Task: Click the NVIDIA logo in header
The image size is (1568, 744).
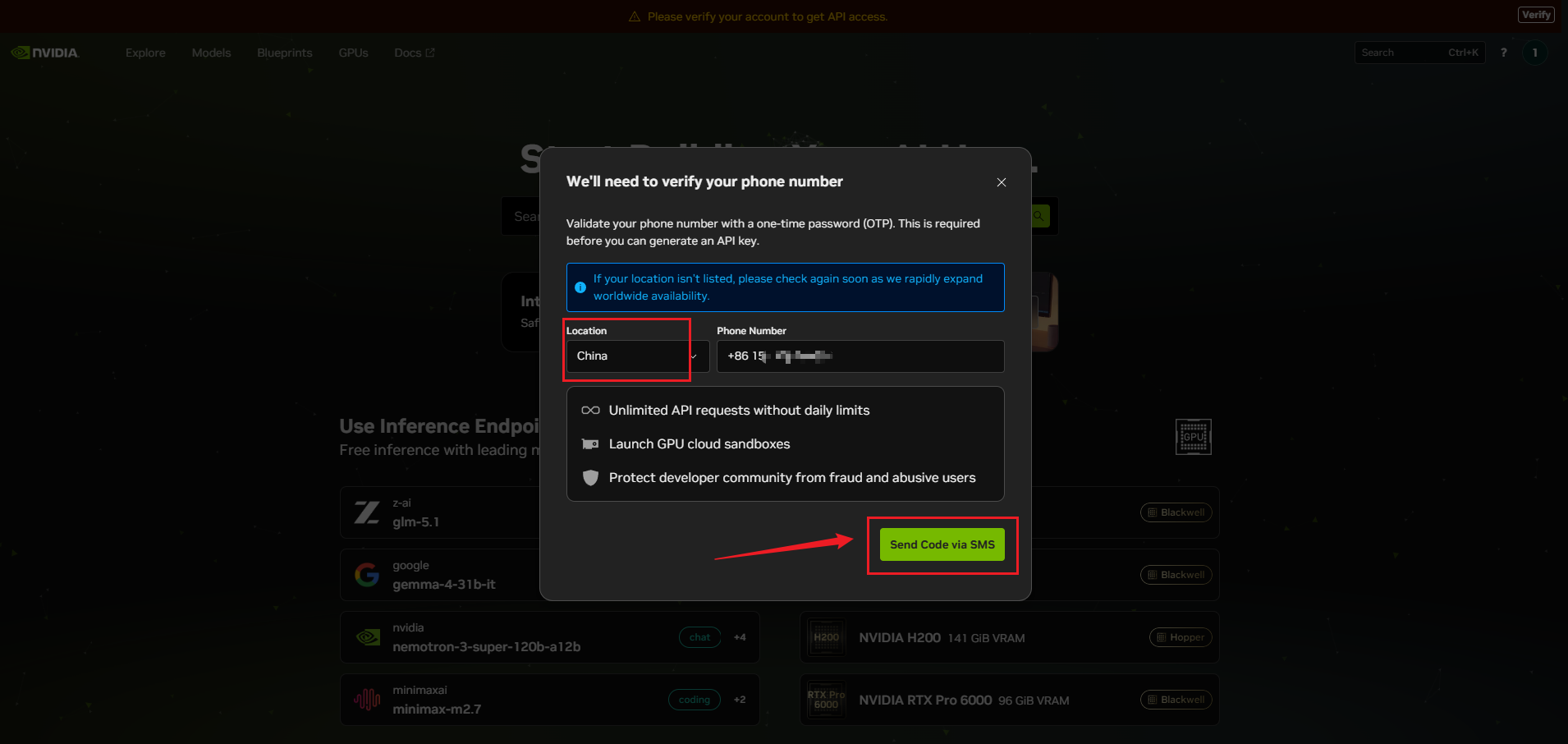Action: (x=45, y=53)
